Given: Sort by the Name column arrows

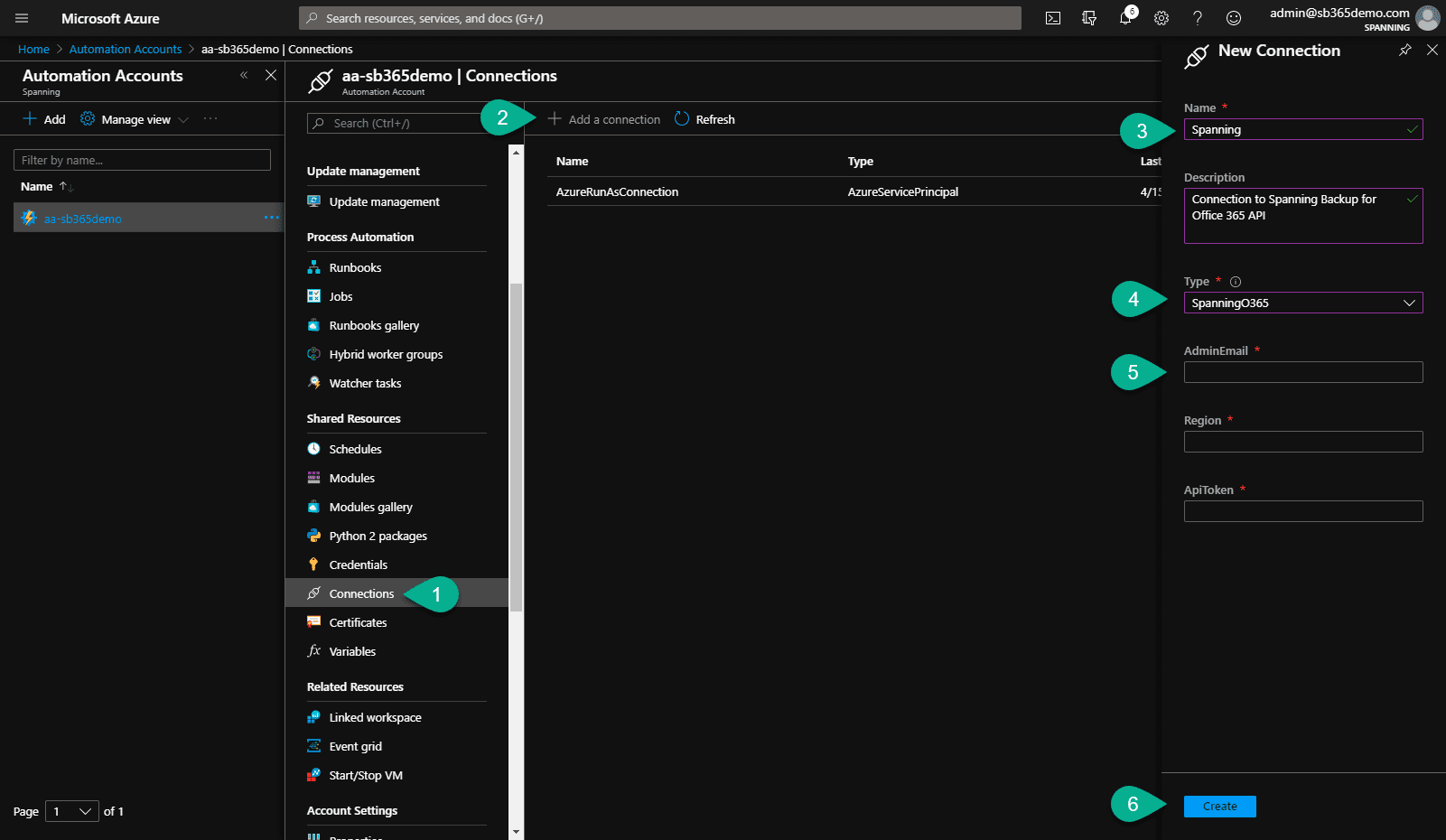Looking at the screenshot, I should (67, 186).
